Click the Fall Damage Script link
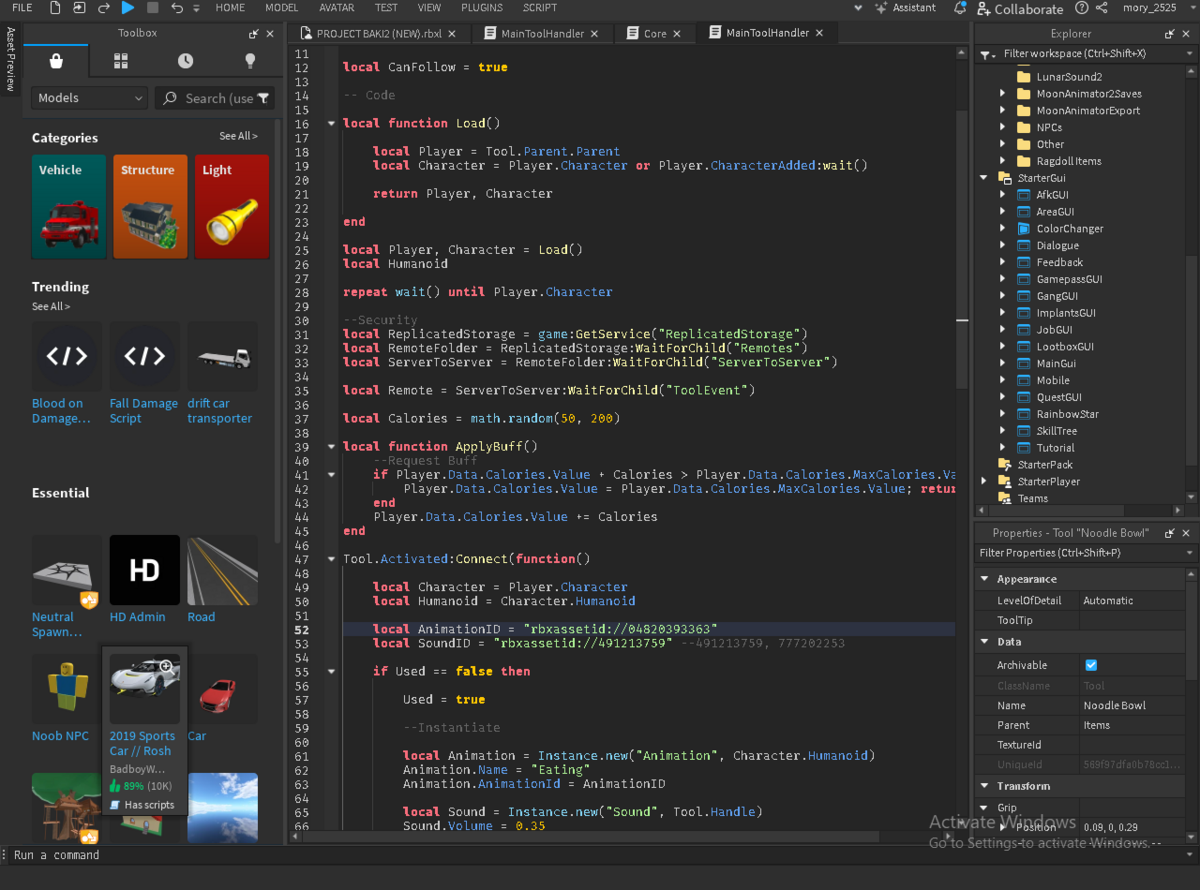 [144, 411]
